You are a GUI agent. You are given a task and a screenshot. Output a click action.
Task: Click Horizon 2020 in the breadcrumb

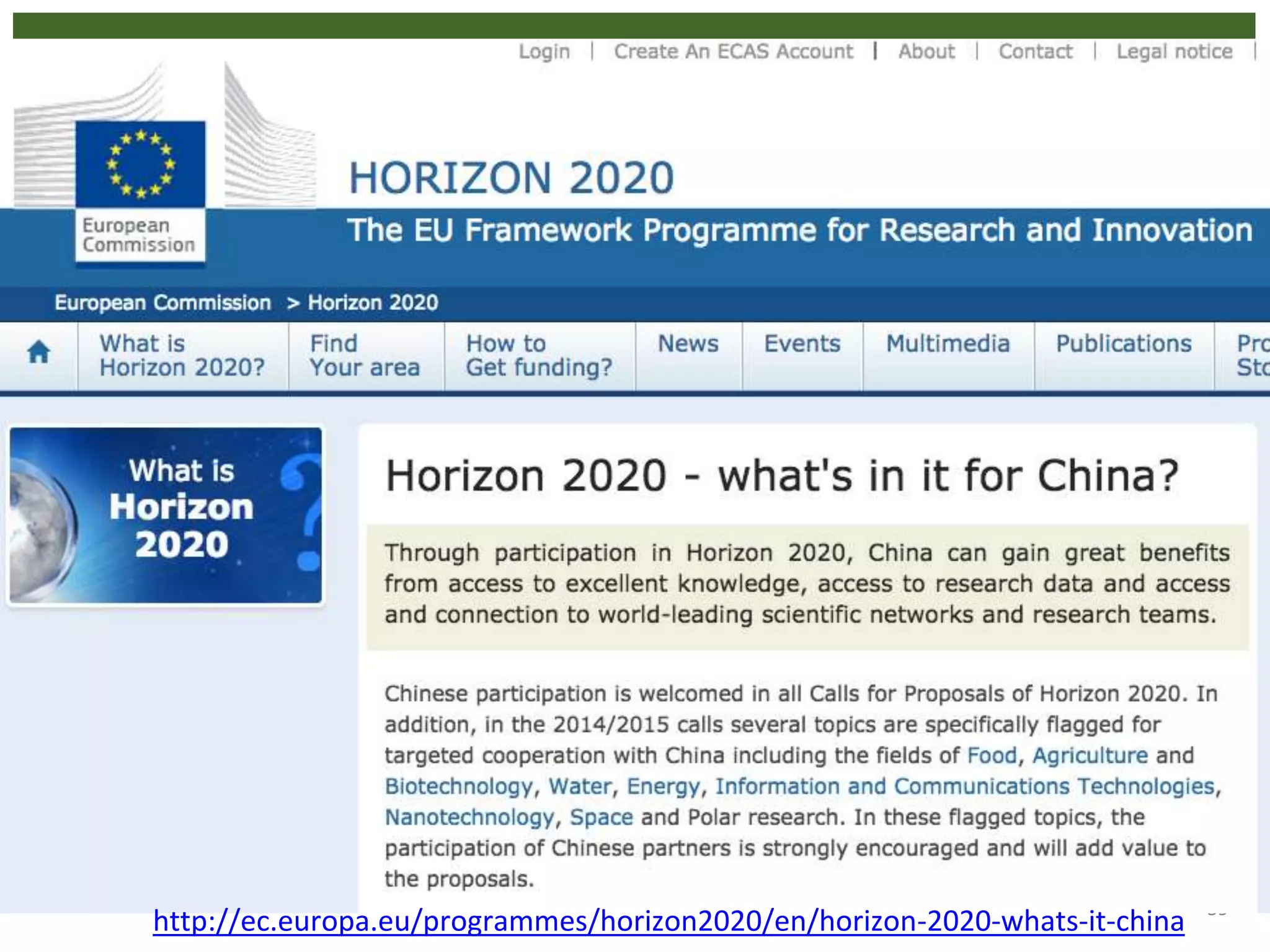[373, 302]
